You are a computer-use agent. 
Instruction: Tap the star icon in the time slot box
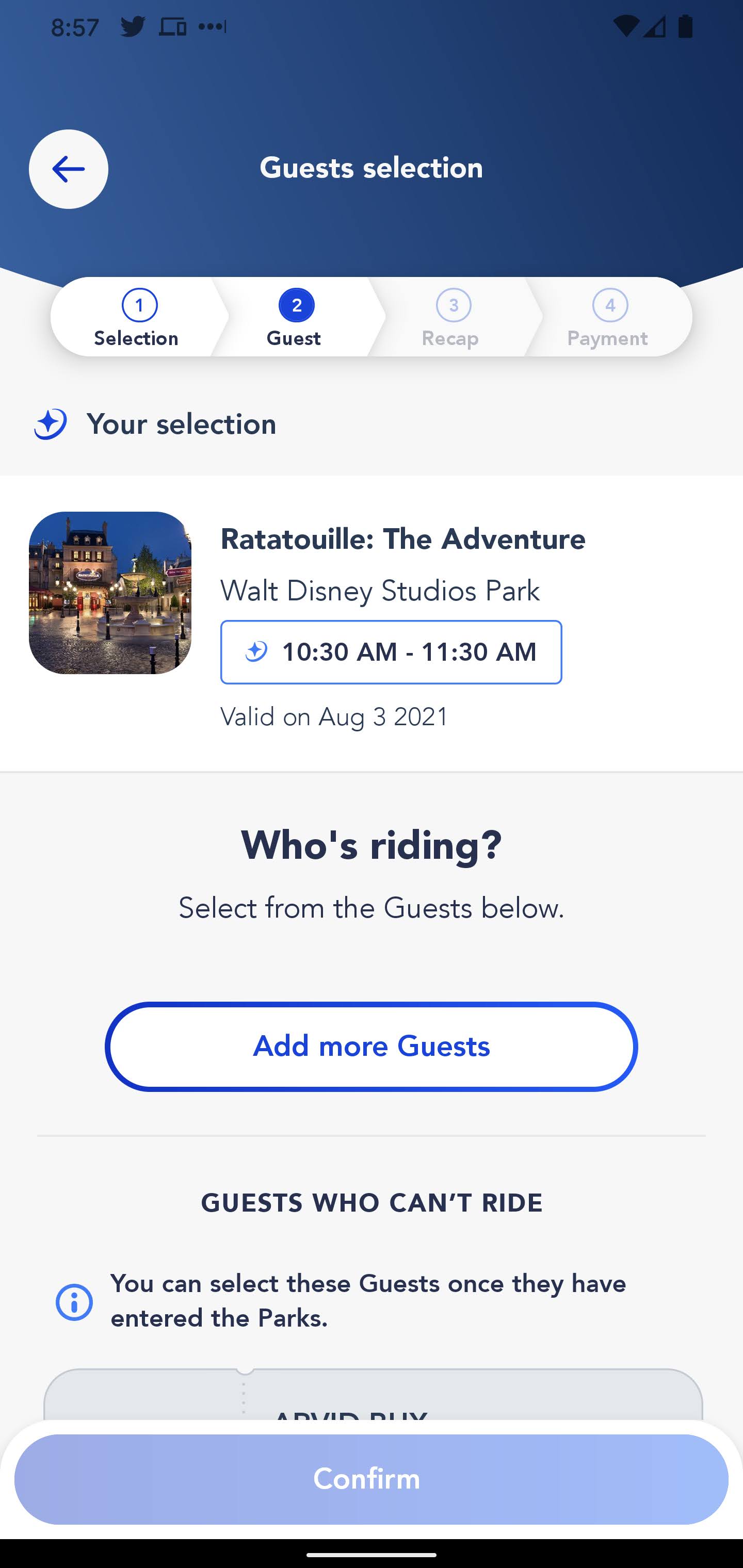(256, 652)
